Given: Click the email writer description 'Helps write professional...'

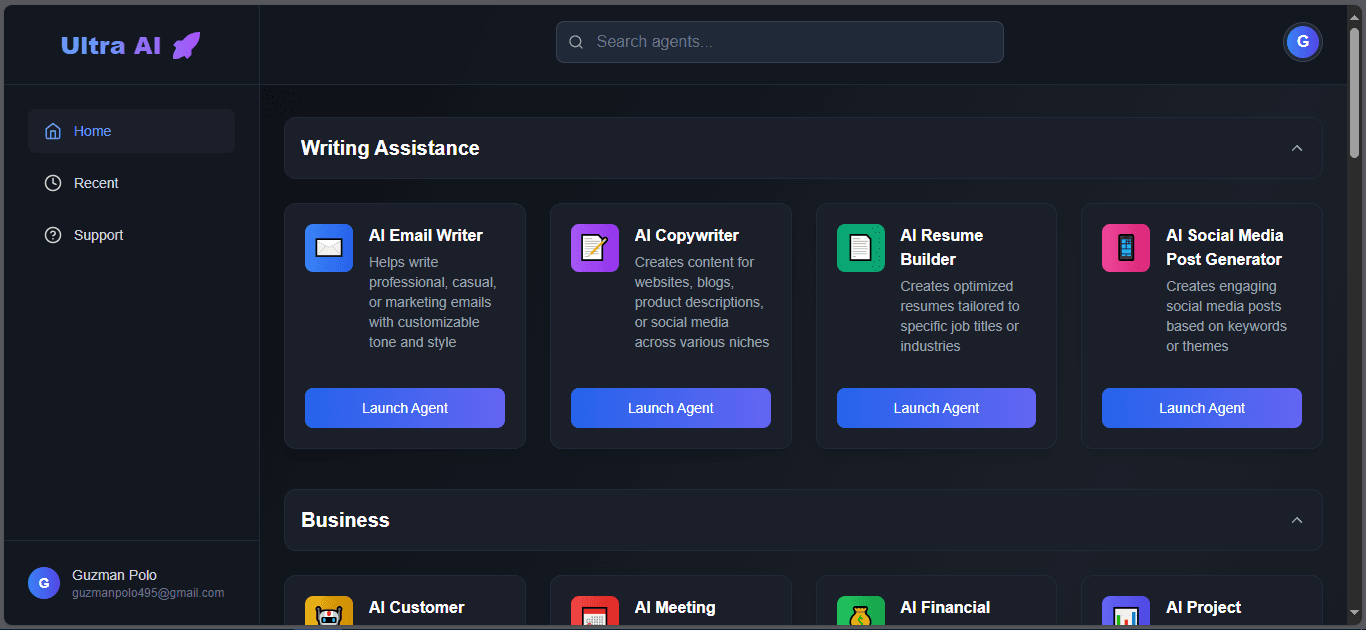Looking at the screenshot, I should point(433,302).
